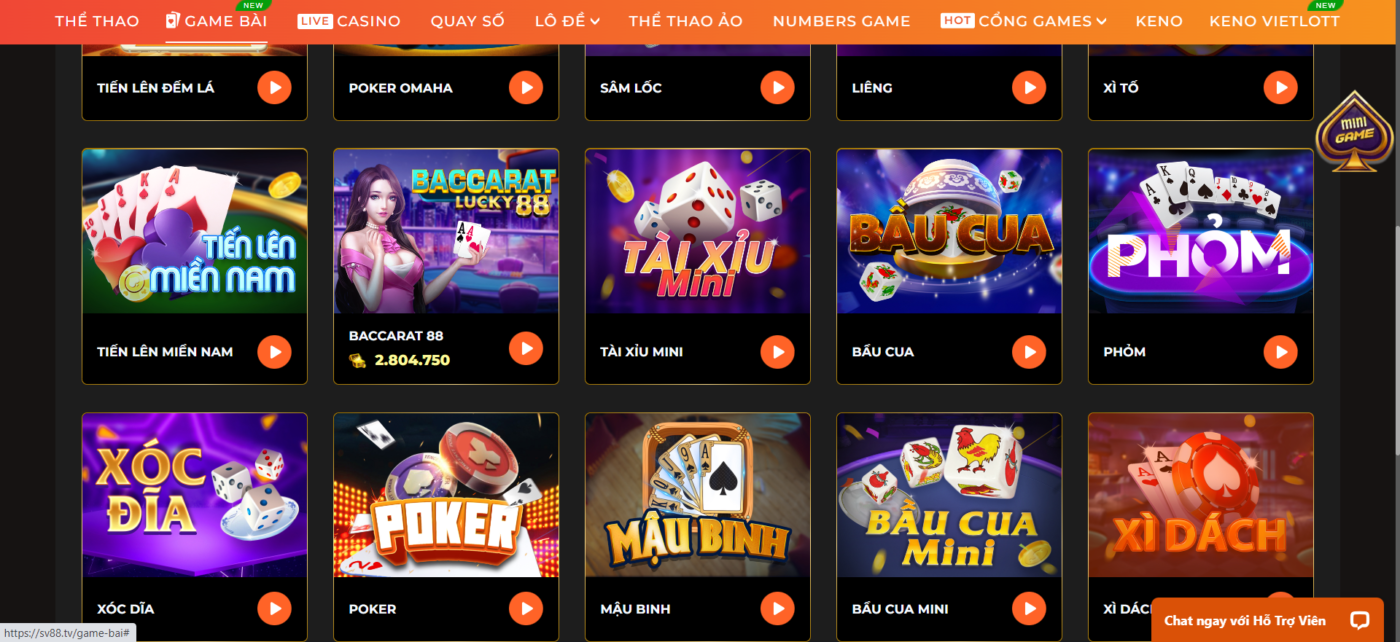Click play button for Baccarat 88
1400x642 pixels.
(x=526, y=348)
